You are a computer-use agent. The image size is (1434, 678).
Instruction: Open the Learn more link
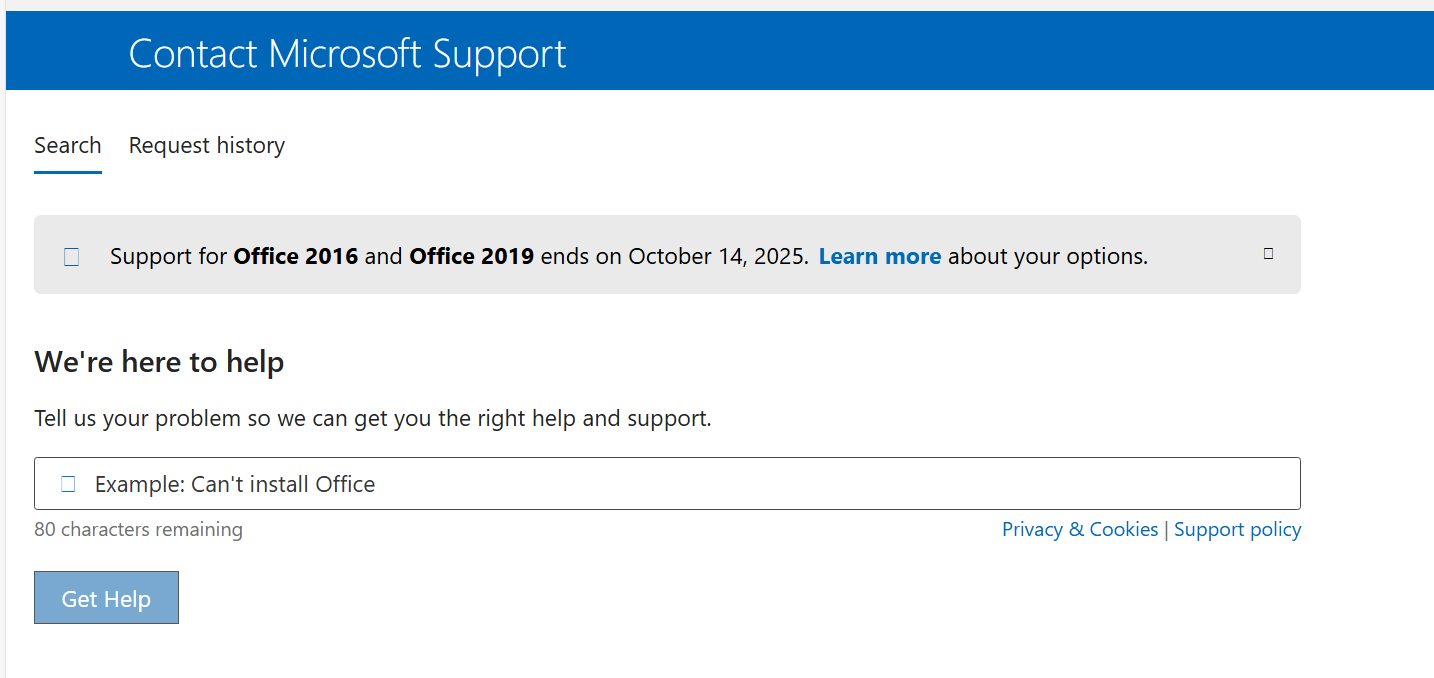coord(880,256)
